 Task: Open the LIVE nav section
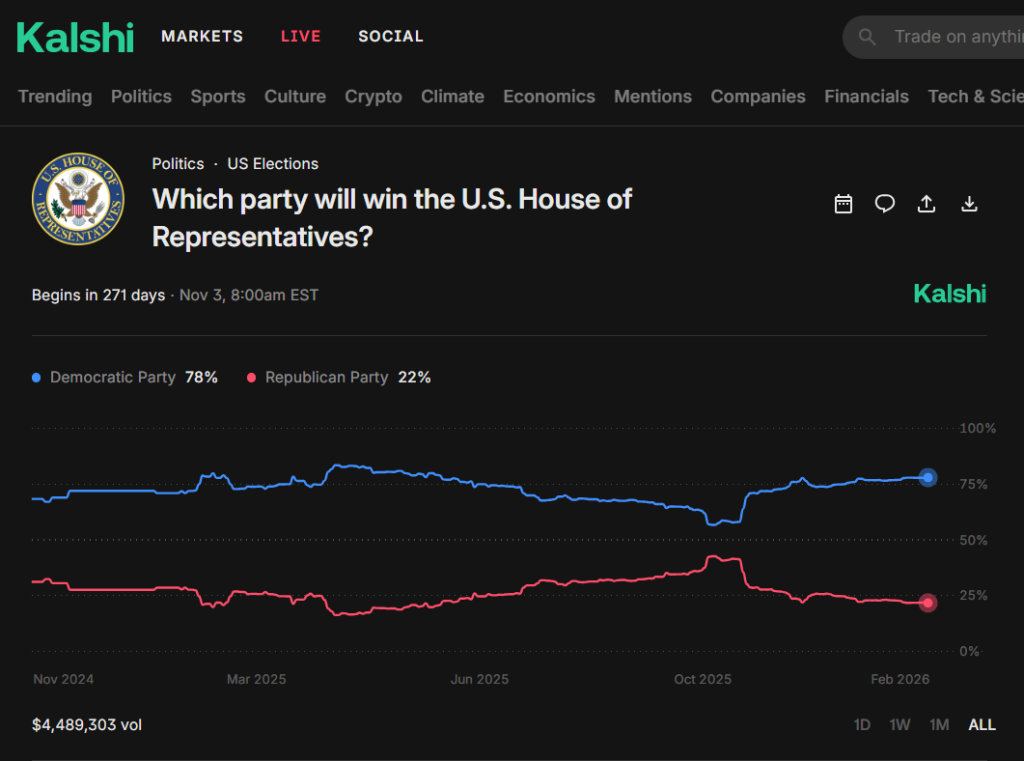pos(300,37)
